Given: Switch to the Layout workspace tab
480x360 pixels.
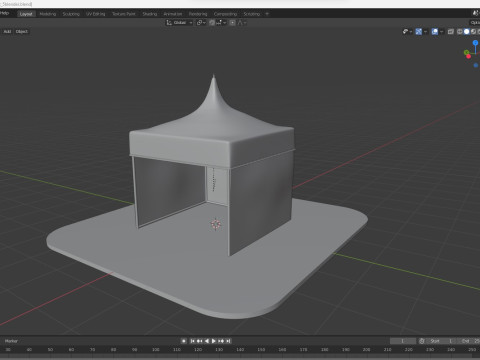Looking at the screenshot, I should coord(26,14).
